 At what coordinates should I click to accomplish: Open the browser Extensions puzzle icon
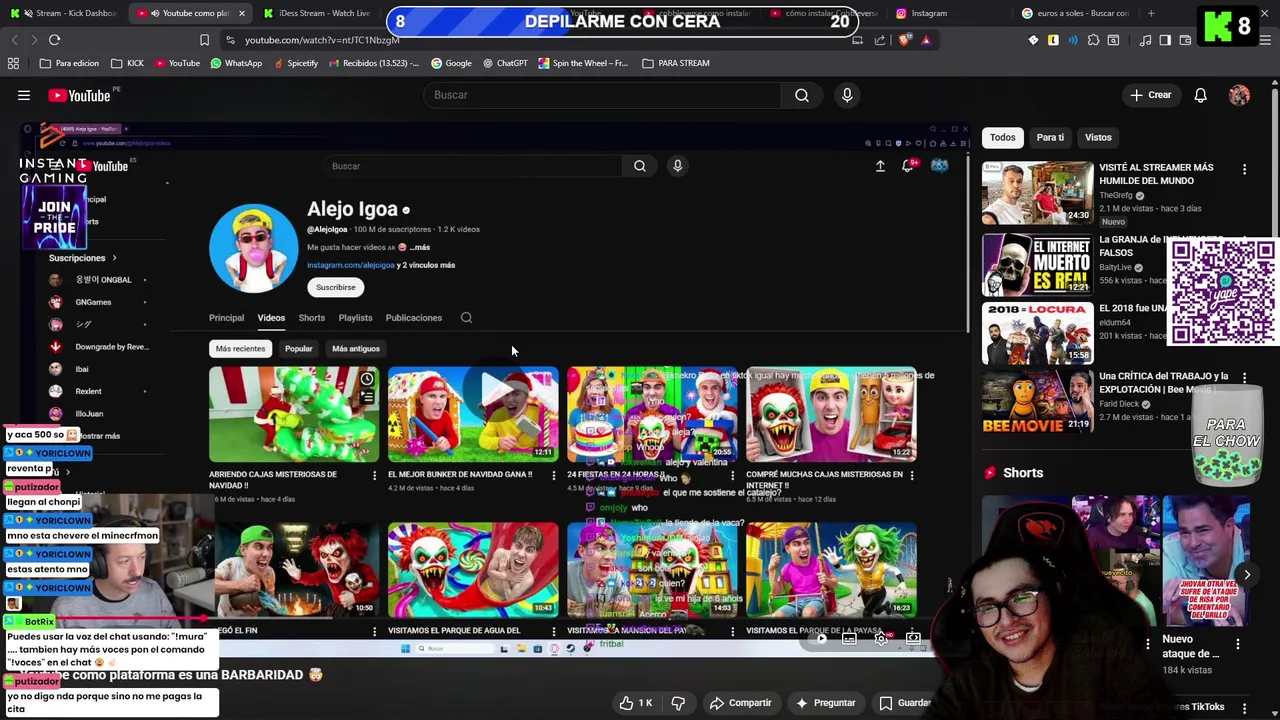(x=1093, y=40)
